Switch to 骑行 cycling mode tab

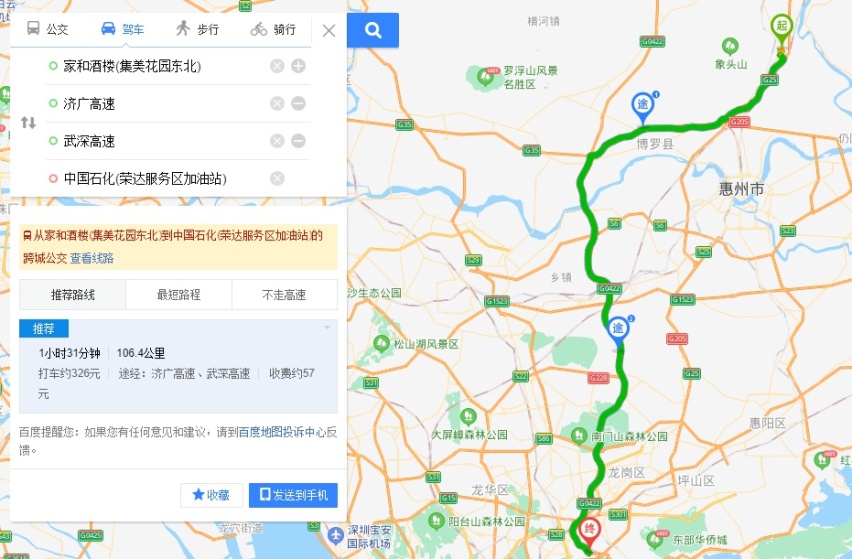coord(273,29)
